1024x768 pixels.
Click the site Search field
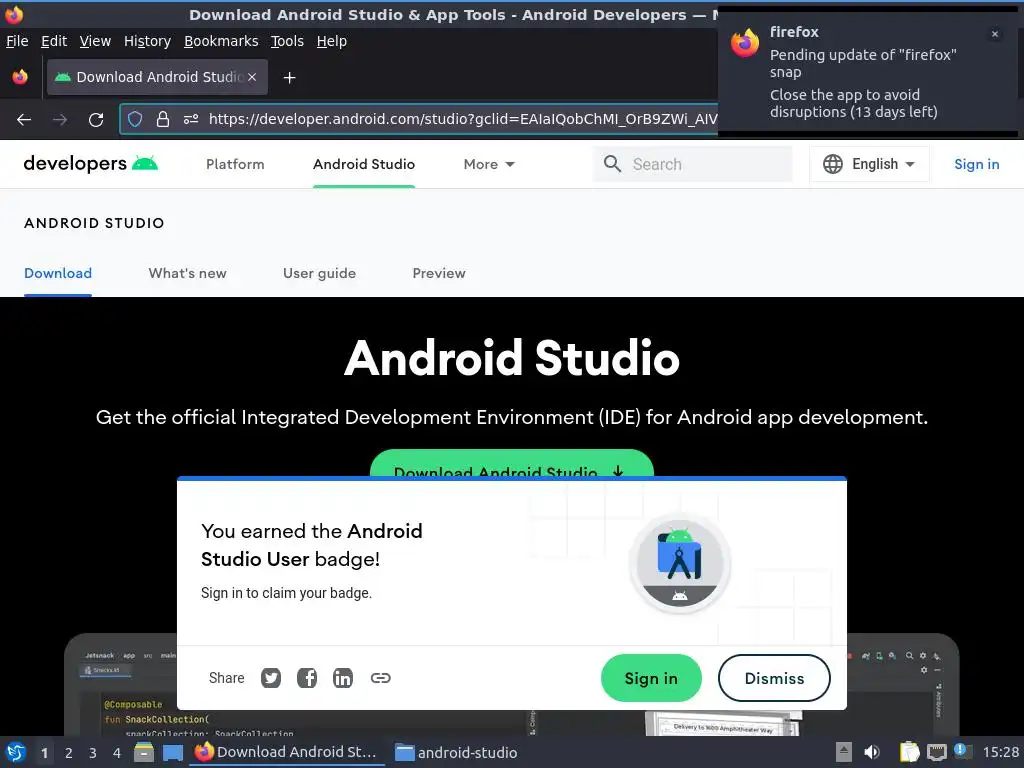tap(692, 164)
